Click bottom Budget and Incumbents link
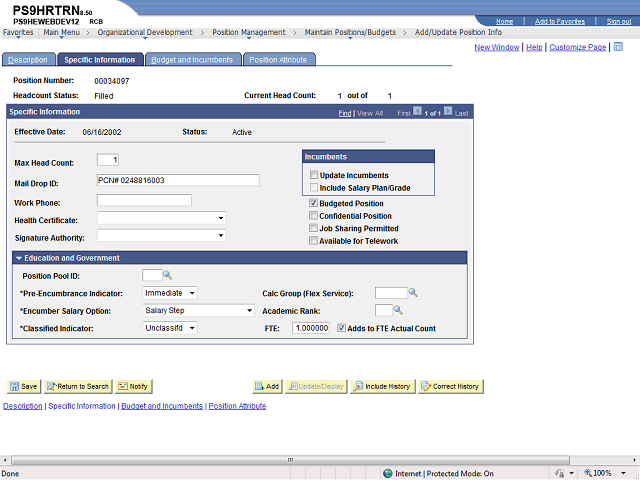Screen dimensions: 640x480 pyautogui.click(x=162, y=406)
